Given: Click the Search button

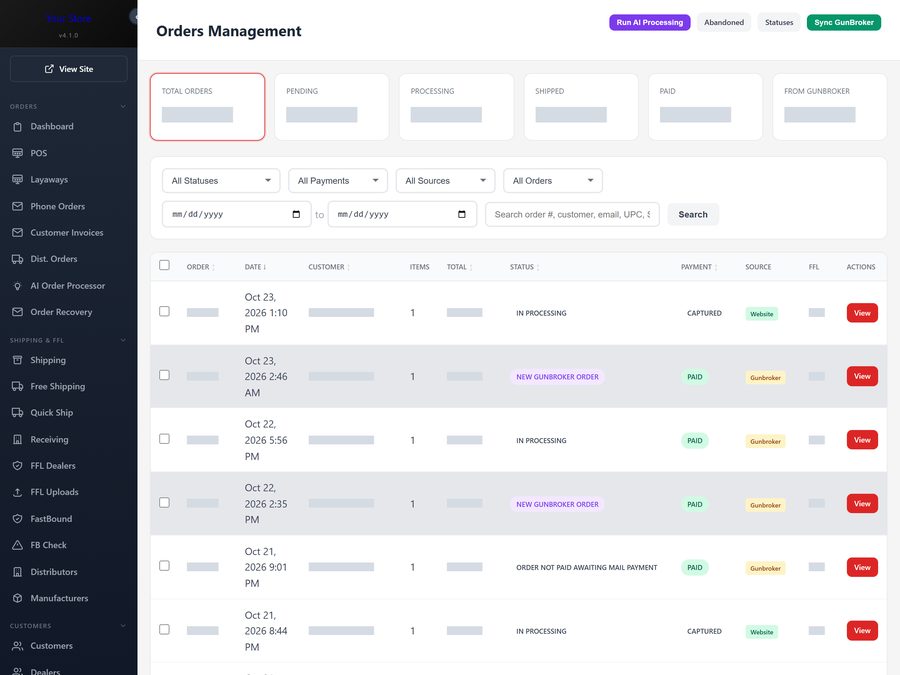Looking at the screenshot, I should [x=693, y=215].
